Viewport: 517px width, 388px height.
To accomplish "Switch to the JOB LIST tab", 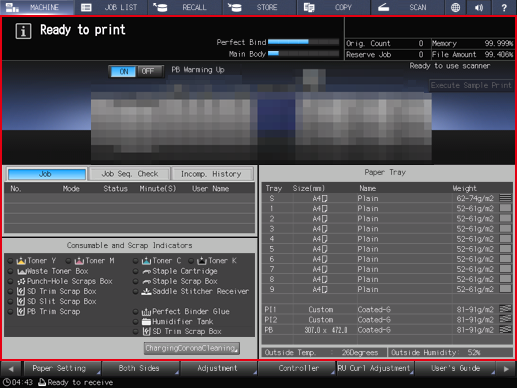I will [x=111, y=7].
